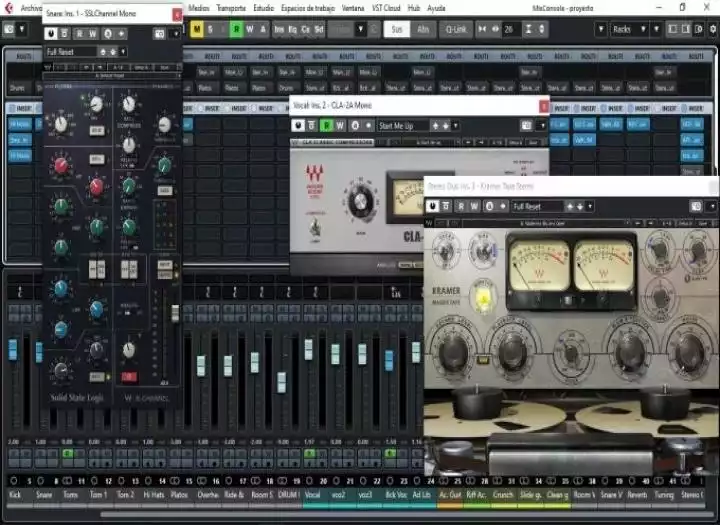Disable green Read automation in CLA-2A window

point(326,125)
